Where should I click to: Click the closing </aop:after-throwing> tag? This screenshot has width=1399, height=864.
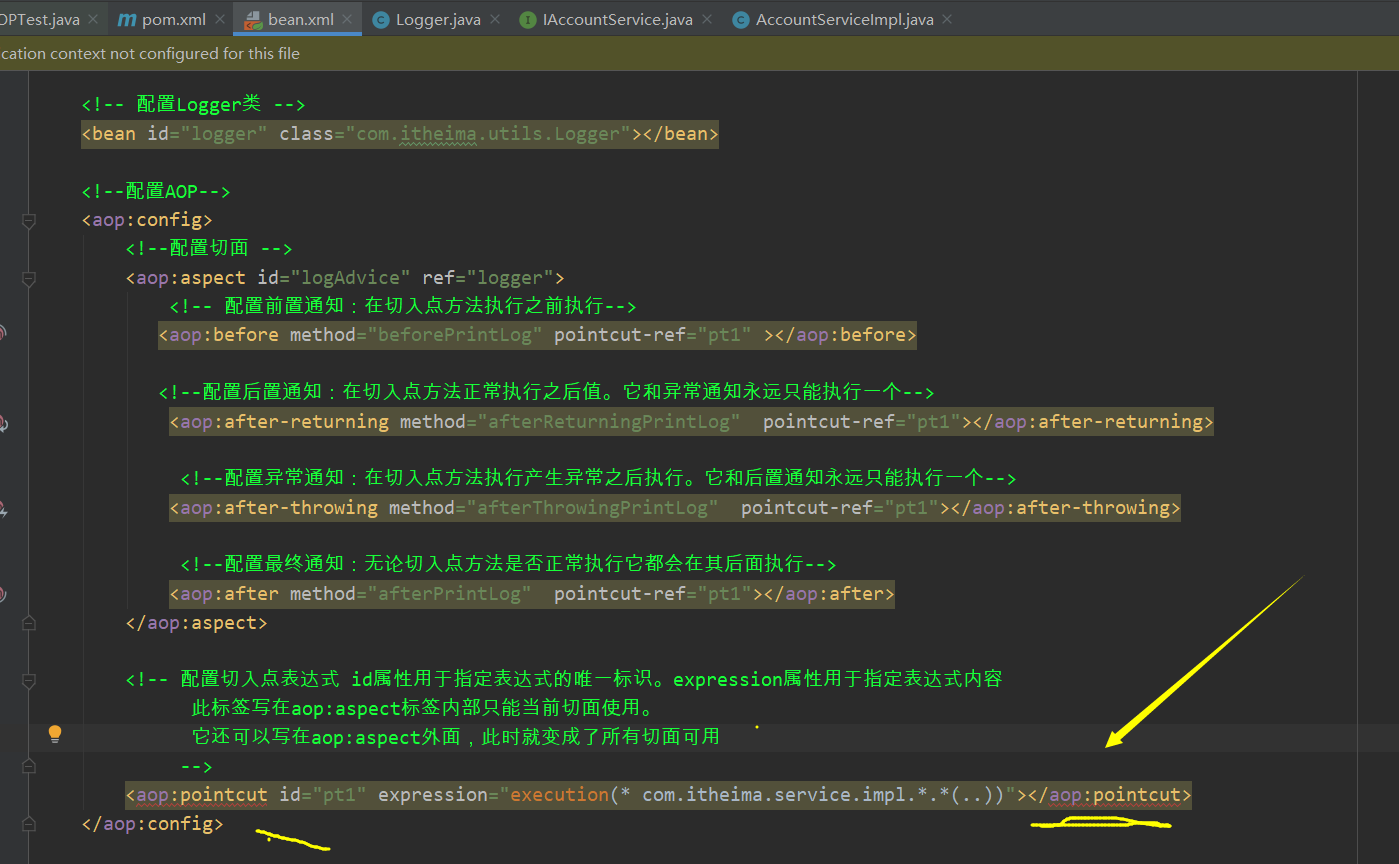[1066, 507]
